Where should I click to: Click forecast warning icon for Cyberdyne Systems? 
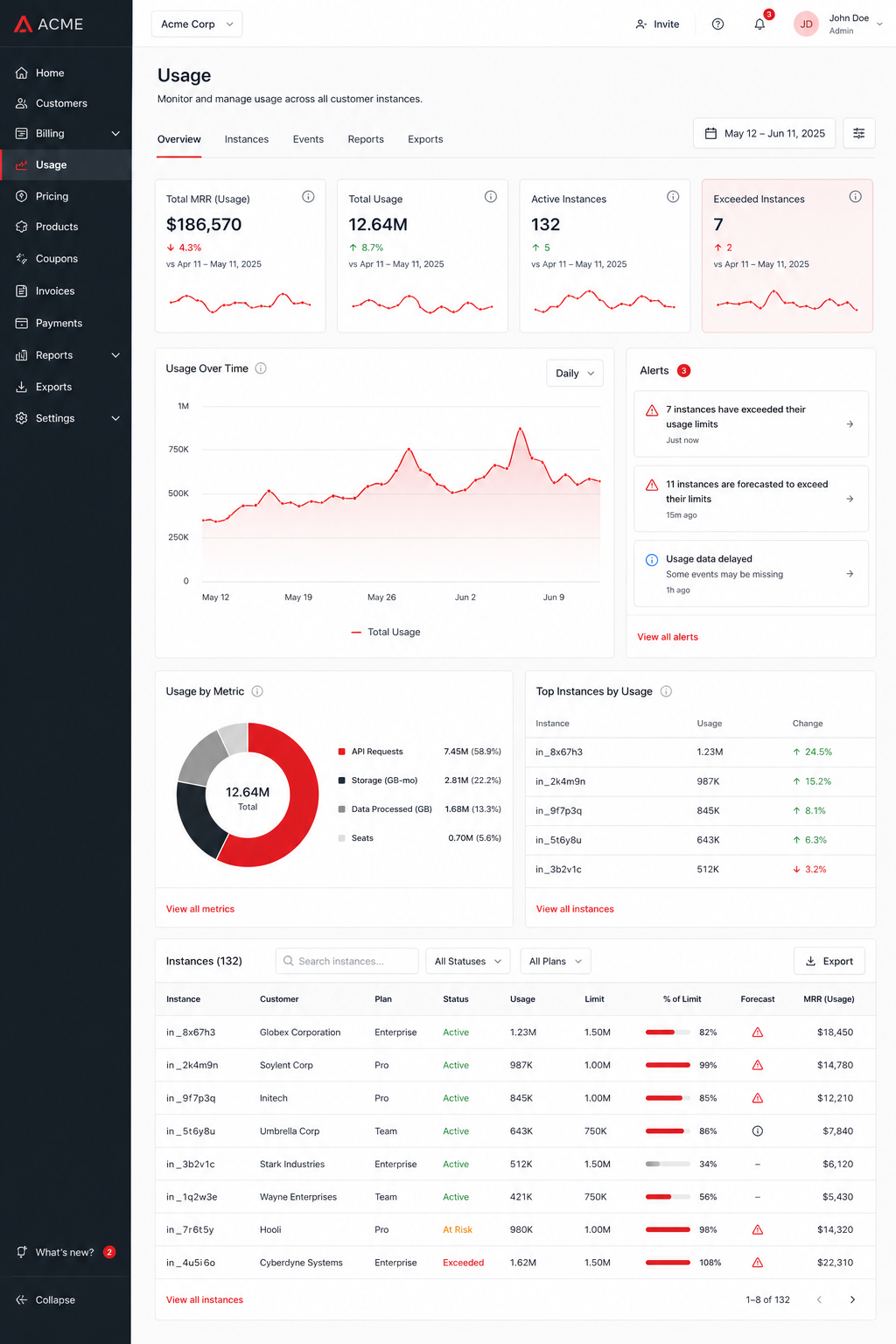click(758, 1263)
